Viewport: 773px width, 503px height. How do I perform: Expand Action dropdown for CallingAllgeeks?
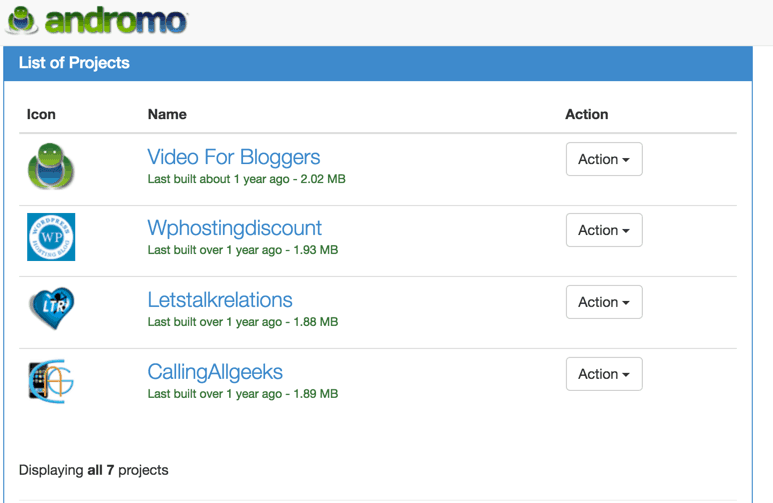point(603,374)
